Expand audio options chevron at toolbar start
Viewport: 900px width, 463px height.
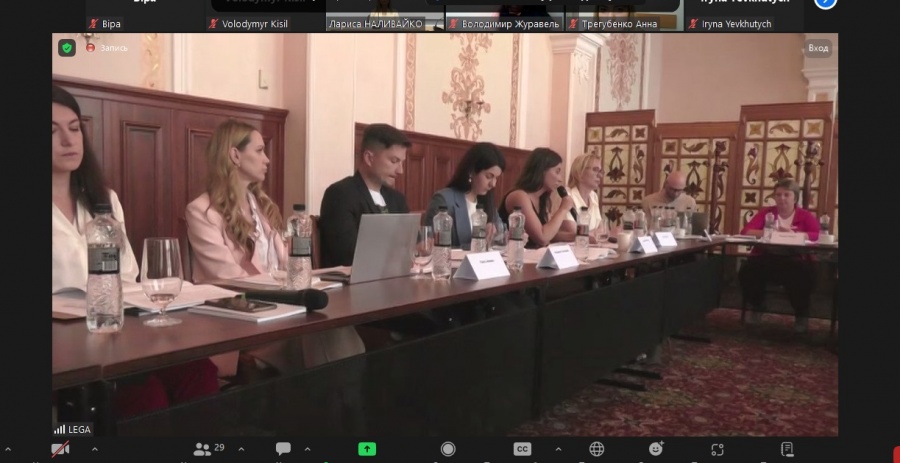coord(8,449)
